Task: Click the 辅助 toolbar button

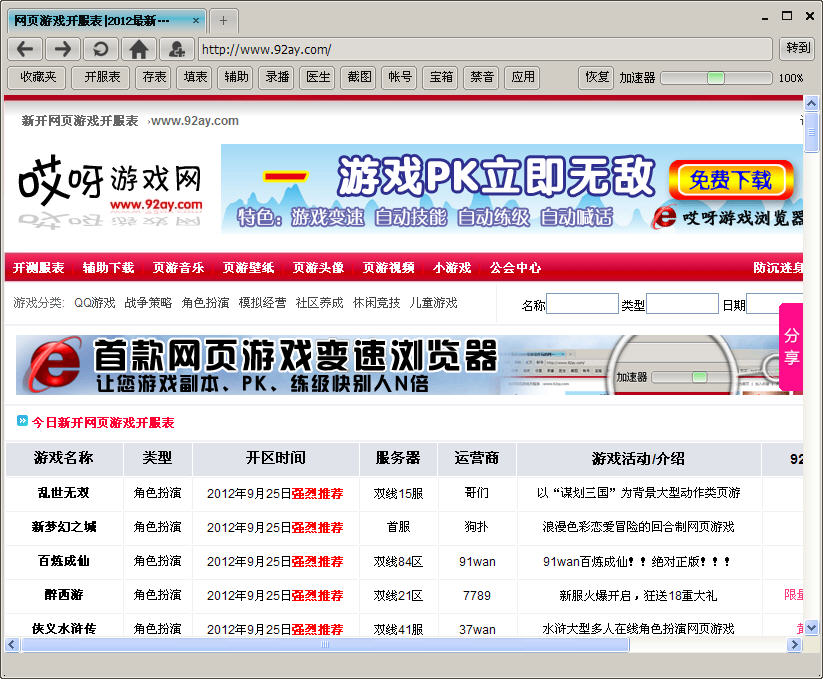Action: tap(236, 77)
